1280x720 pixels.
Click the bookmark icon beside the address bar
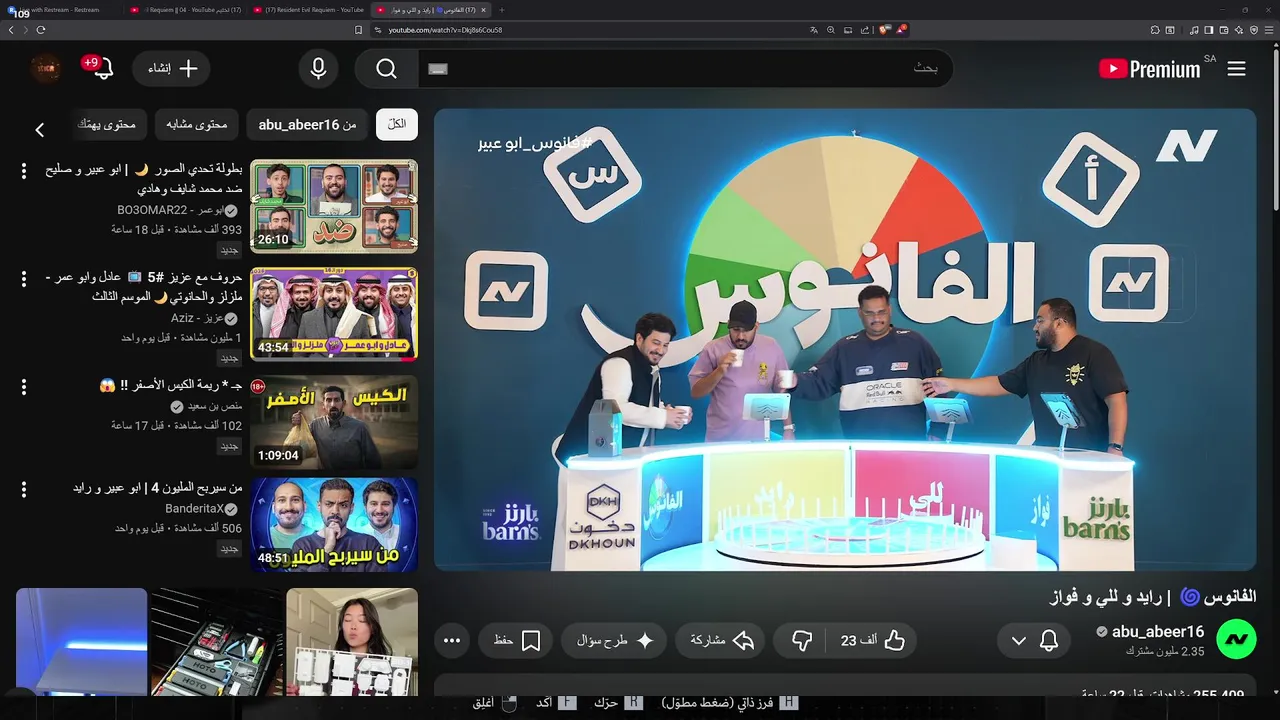[359, 30]
